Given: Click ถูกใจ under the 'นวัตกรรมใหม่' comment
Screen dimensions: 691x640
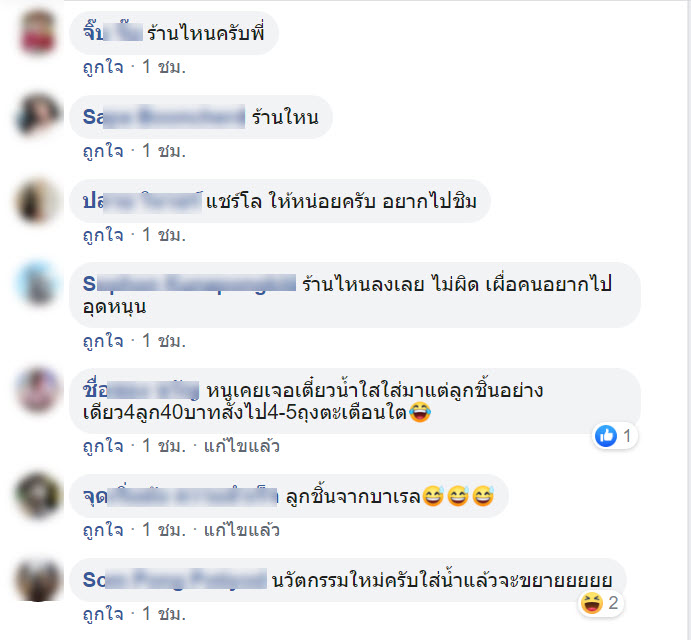Looking at the screenshot, I should click(x=103, y=614).
